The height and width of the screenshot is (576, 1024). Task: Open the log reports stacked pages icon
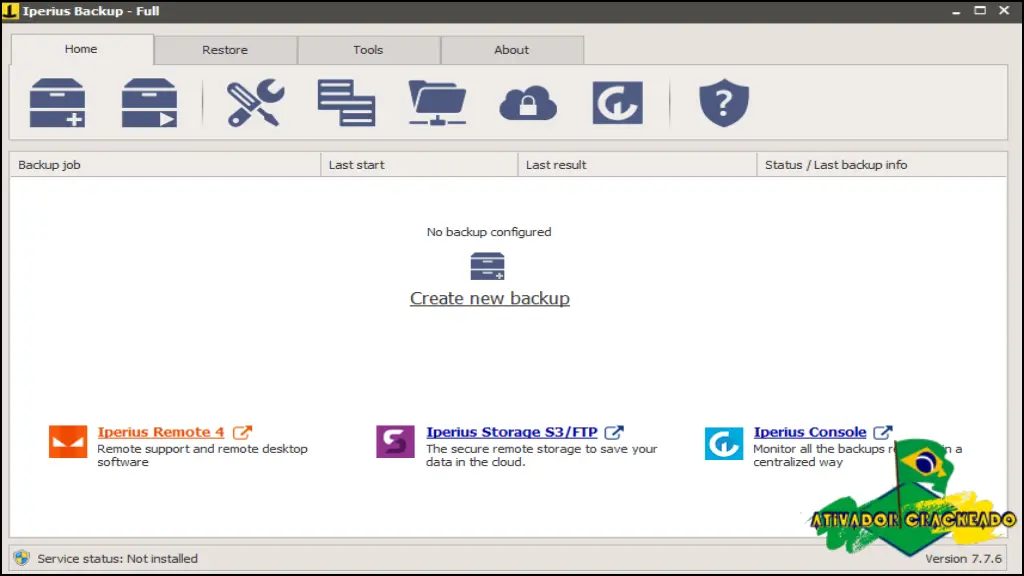(346, 103)
